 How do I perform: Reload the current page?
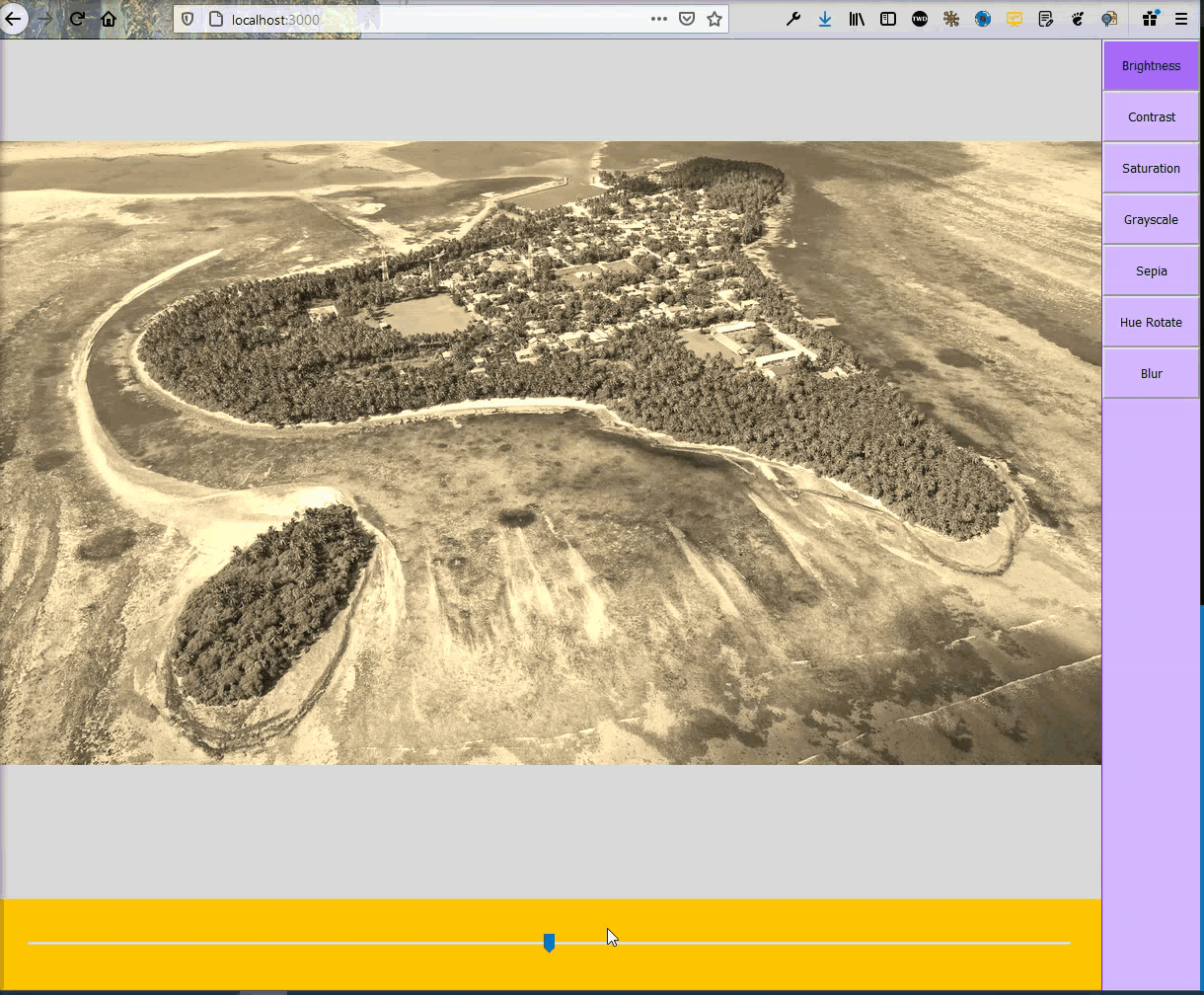[x=77, y=19]
